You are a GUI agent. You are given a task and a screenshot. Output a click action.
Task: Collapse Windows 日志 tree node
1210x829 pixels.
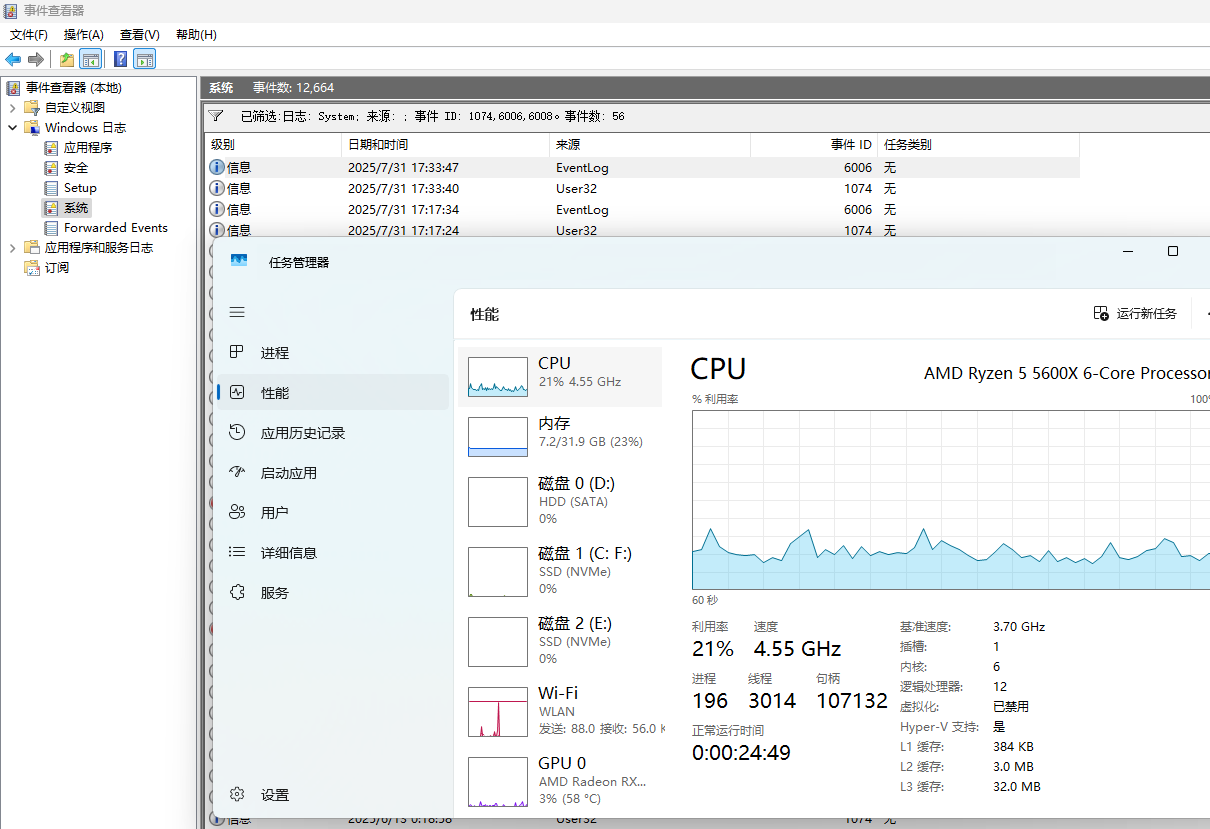coord(13,127)
